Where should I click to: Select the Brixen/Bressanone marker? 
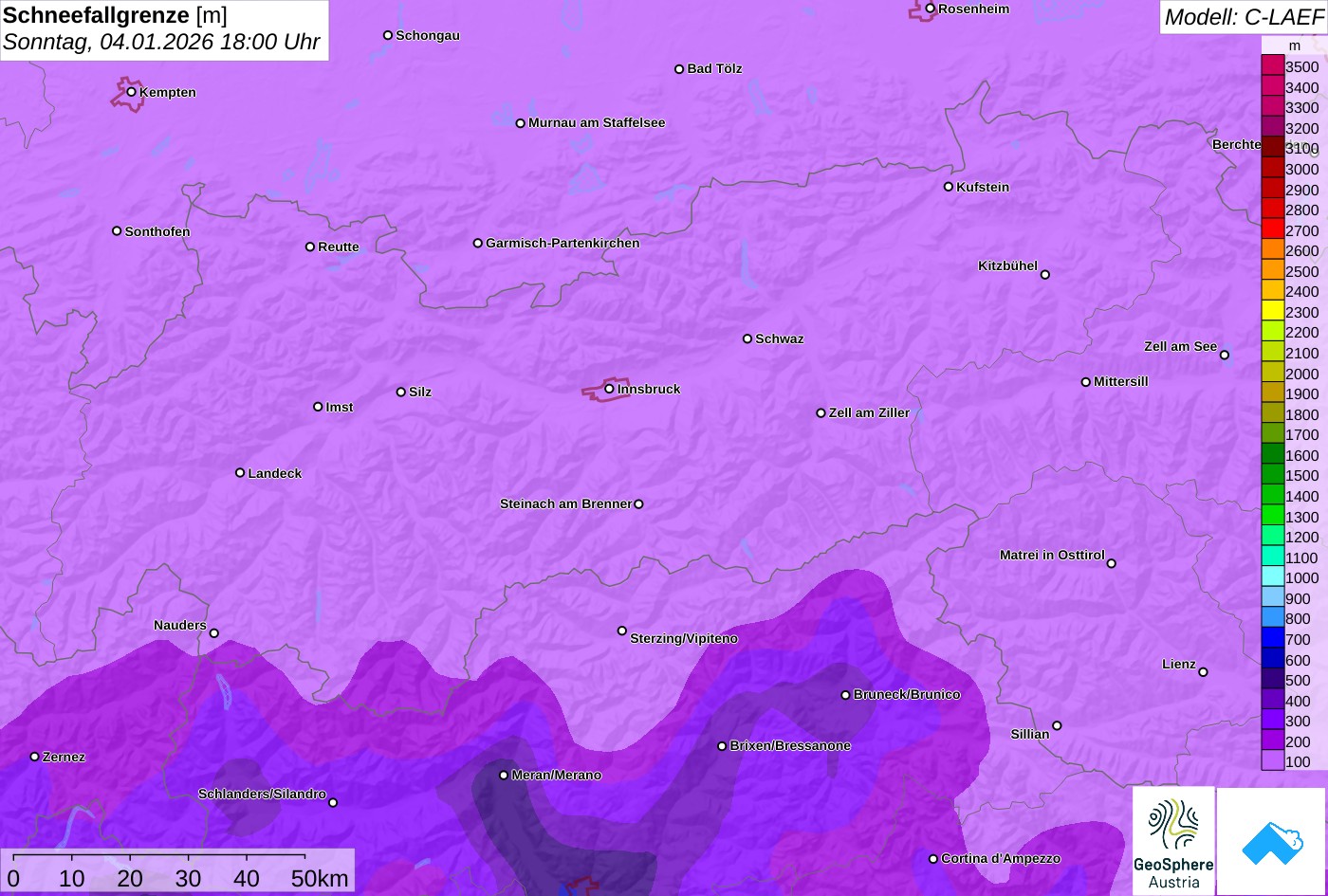coord(722,746)
